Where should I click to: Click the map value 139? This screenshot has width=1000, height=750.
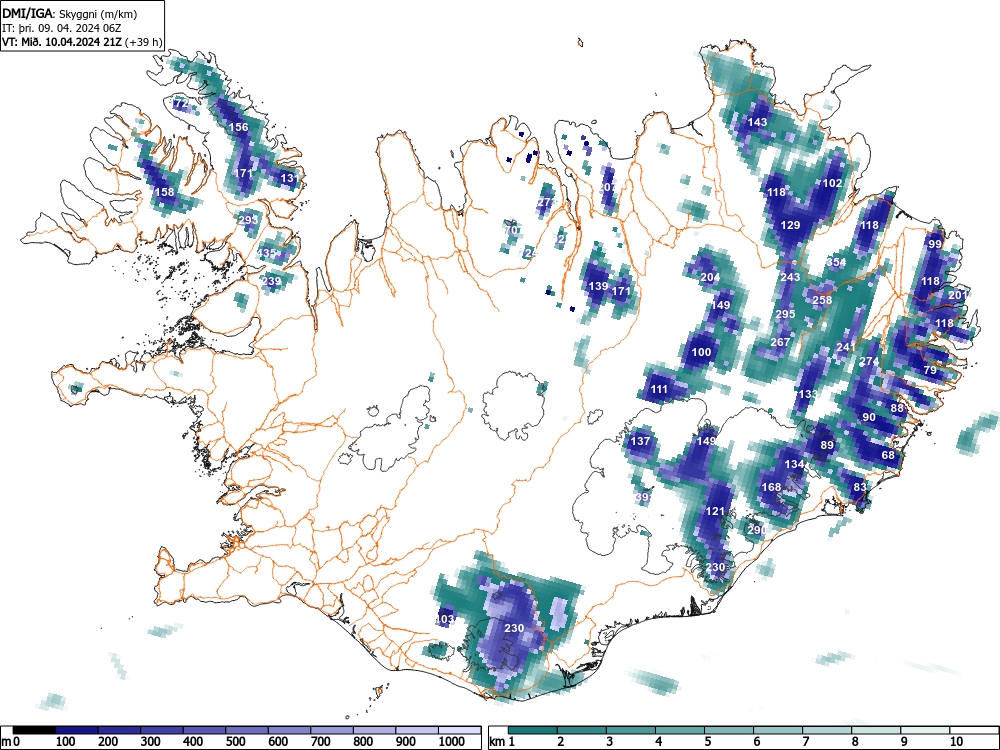(x=598, y=286)
